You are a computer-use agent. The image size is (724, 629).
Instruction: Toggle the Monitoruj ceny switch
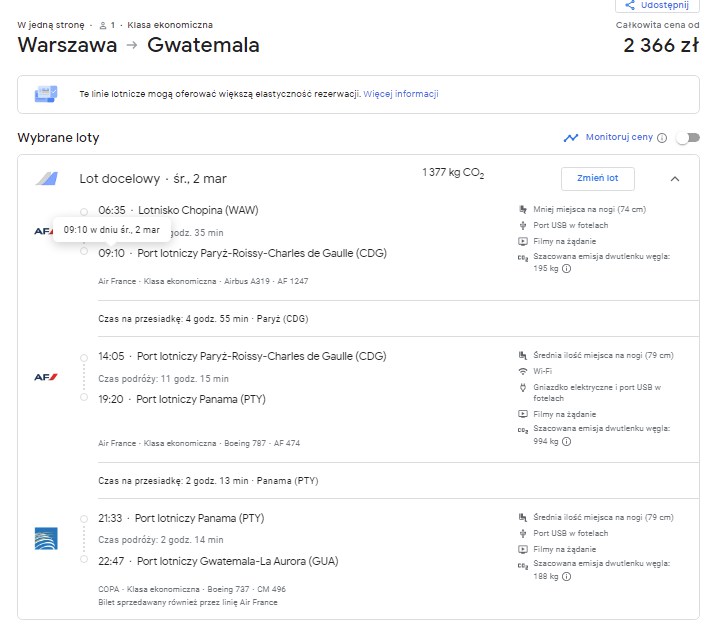[688, 138]
